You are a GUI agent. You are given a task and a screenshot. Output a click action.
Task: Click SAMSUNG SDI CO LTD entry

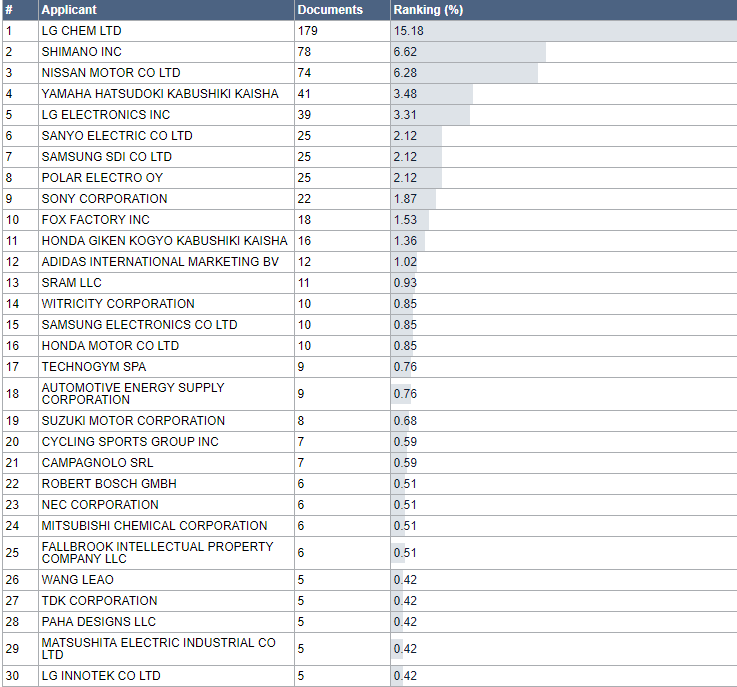107,157
